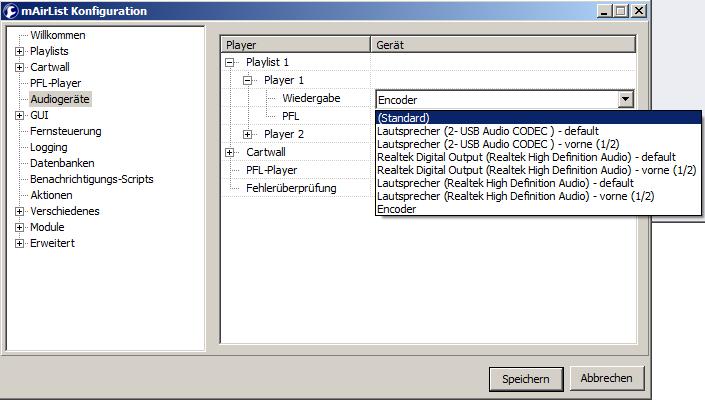Click the Player column header
Viewport: 705px width, 400px height.
[x=295, y=45]
